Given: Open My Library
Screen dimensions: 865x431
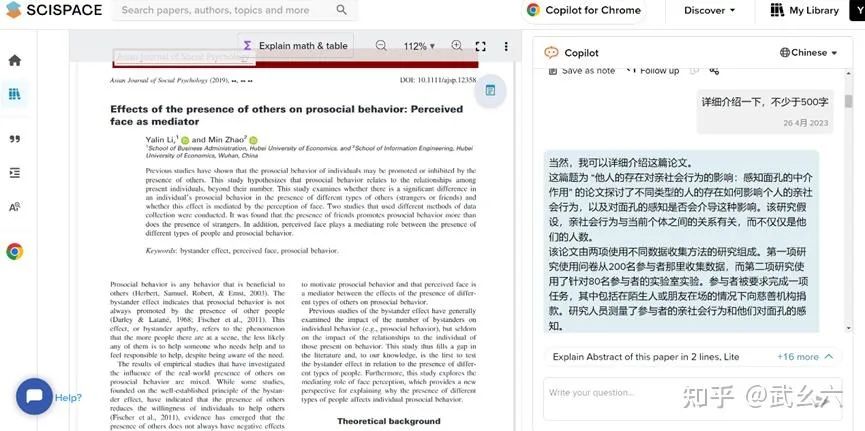Looking at the screenshot, I should coord(804,10).
